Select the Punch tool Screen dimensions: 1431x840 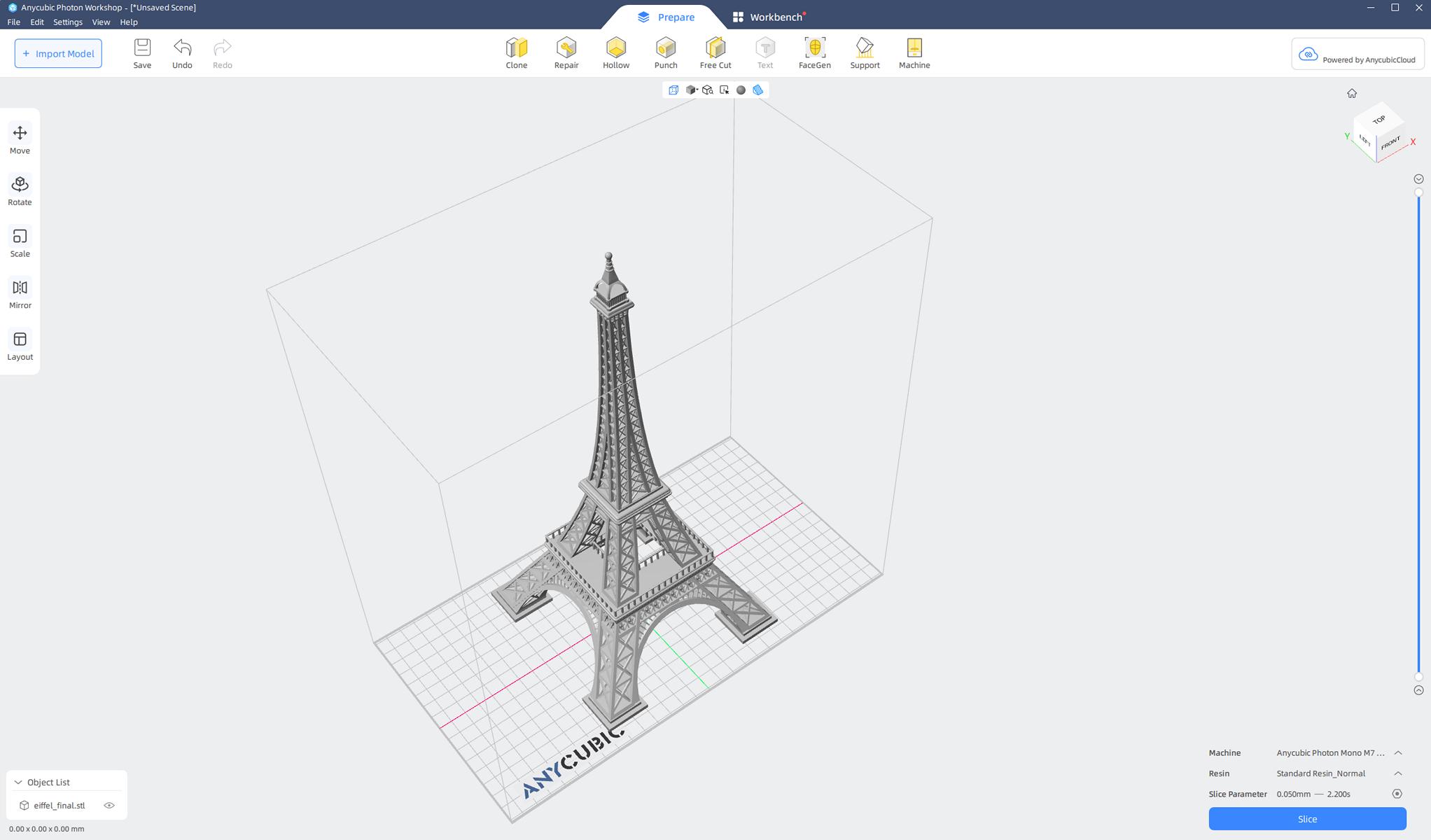point(665,53)
